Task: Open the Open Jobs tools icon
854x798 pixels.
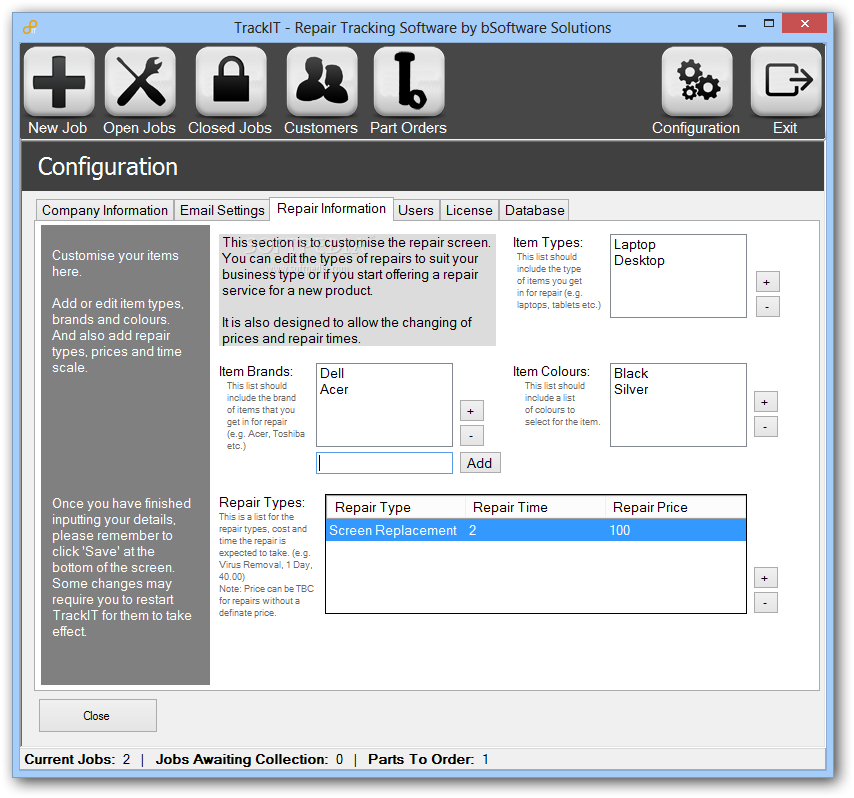Action: coord(140,82)
